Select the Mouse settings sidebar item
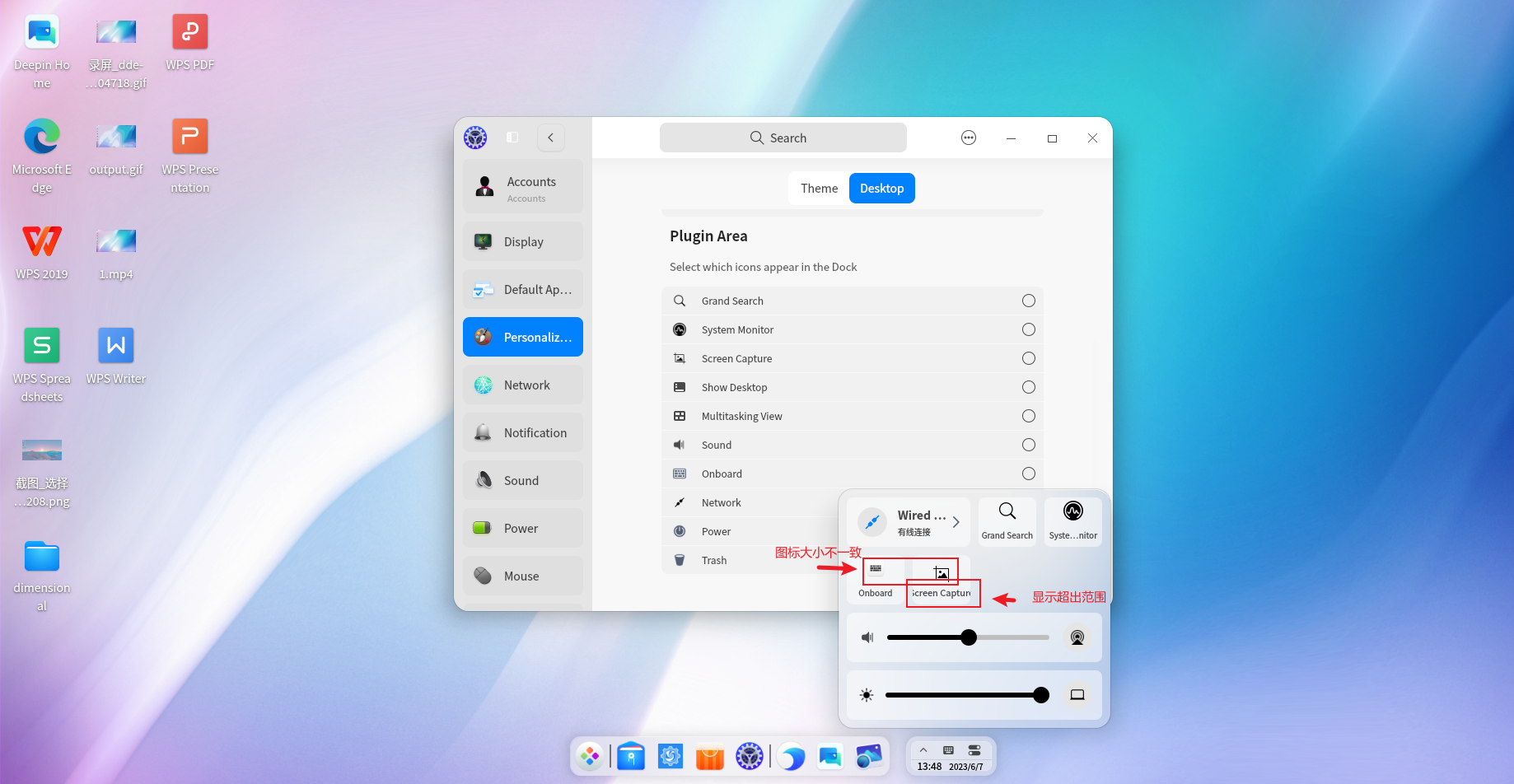 (x=522, y=576)
